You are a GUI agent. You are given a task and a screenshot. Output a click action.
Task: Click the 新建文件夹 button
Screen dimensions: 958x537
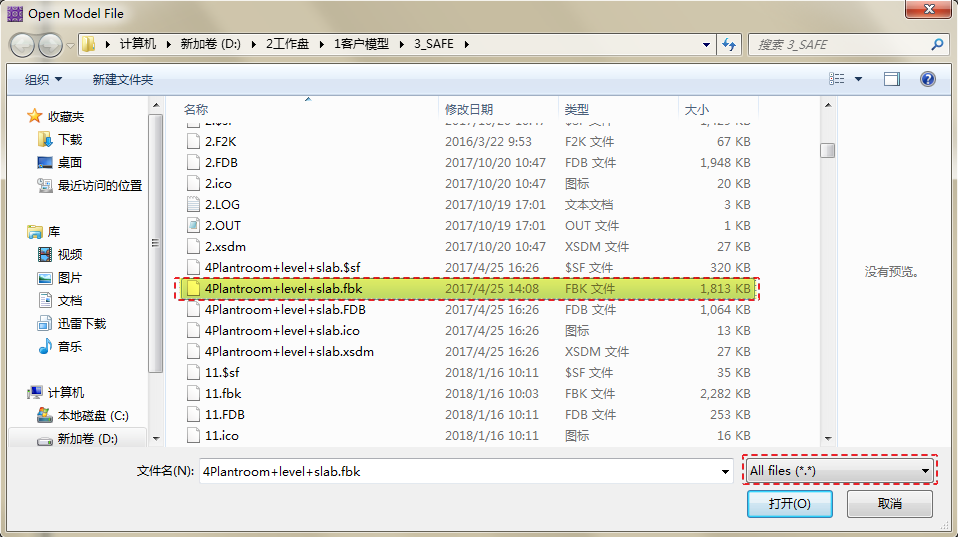click(x=122, y=79)
